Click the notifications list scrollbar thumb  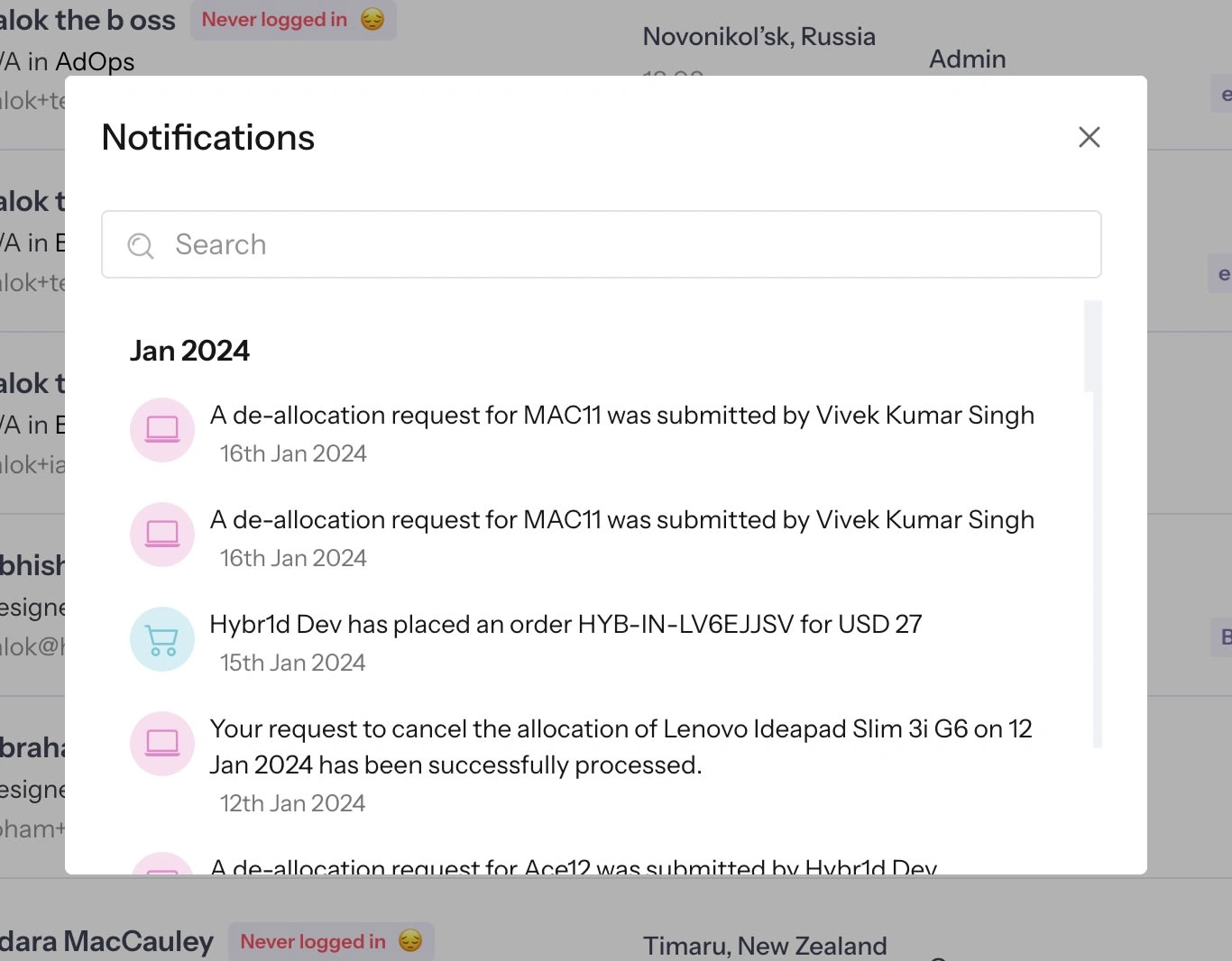point(1092,346)
